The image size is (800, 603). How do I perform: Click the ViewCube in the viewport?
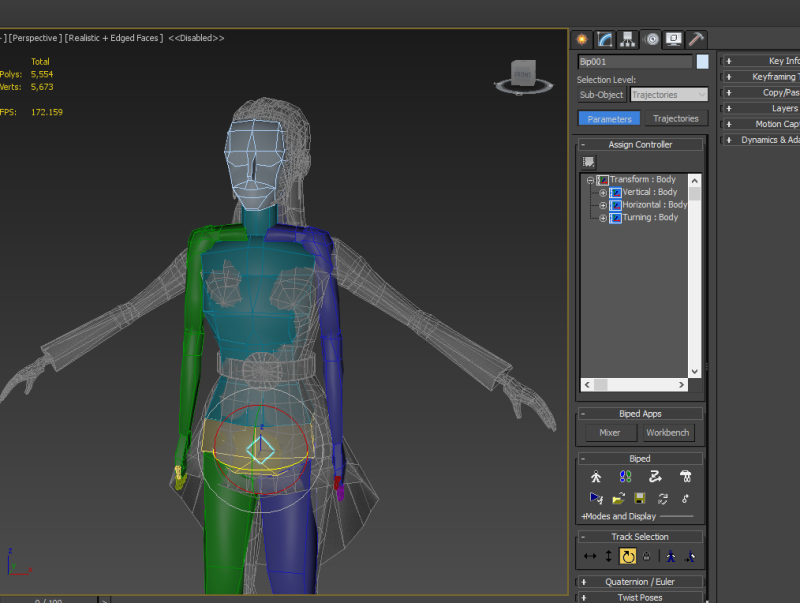(x=524, y=74)
